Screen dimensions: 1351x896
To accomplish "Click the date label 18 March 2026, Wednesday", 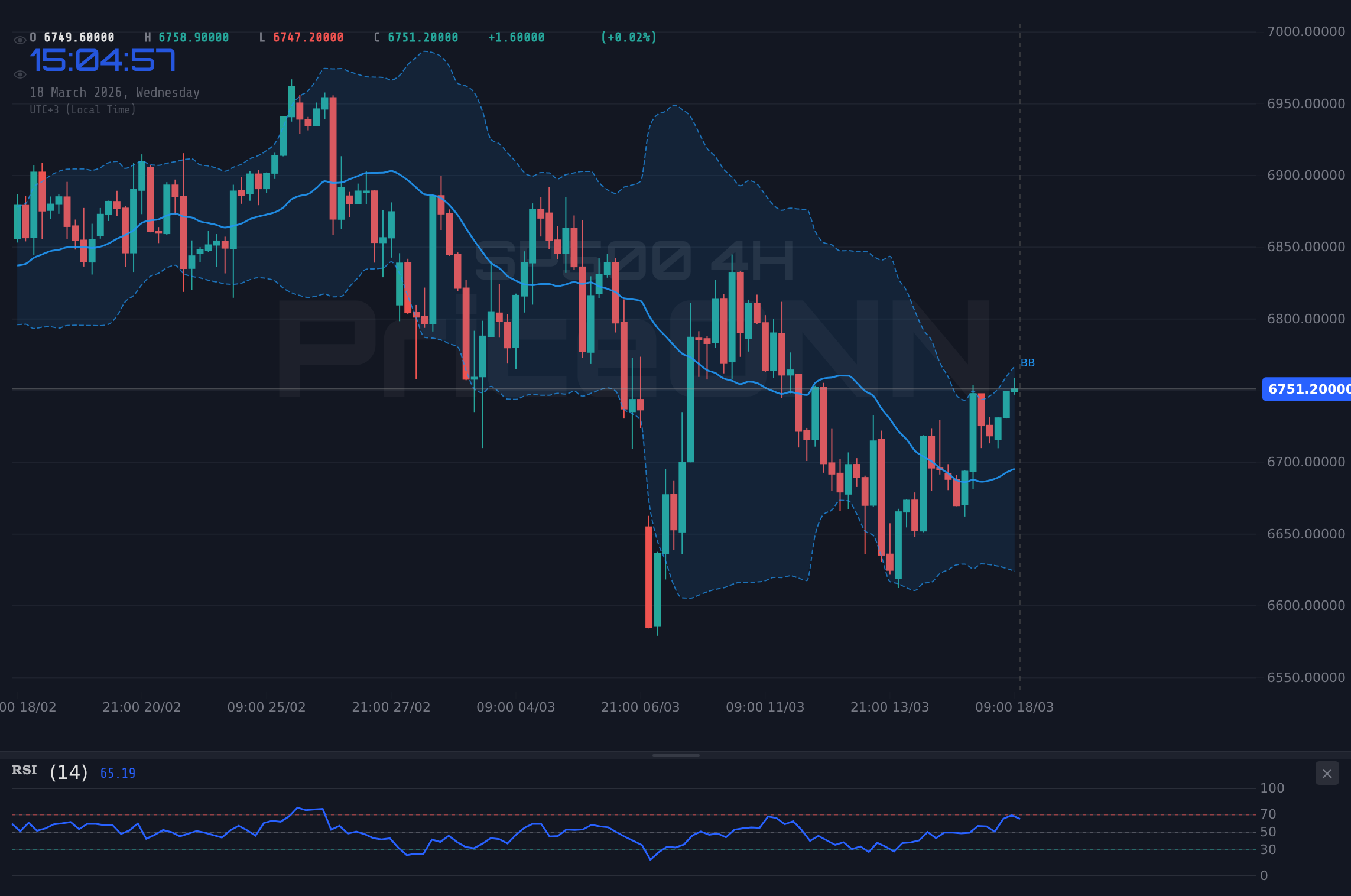I will click(115, 92).
